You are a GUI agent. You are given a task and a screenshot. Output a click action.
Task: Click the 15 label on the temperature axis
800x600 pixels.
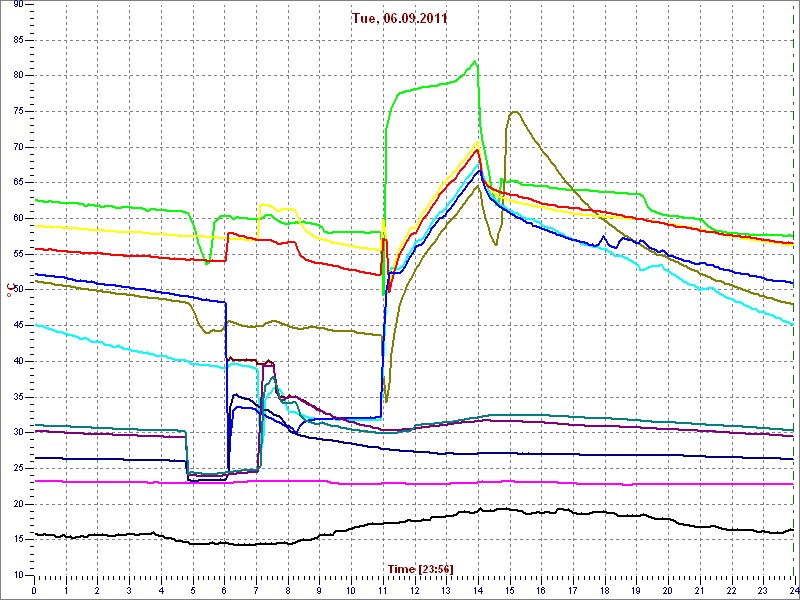pyautogui.click(x=18, y=540)
